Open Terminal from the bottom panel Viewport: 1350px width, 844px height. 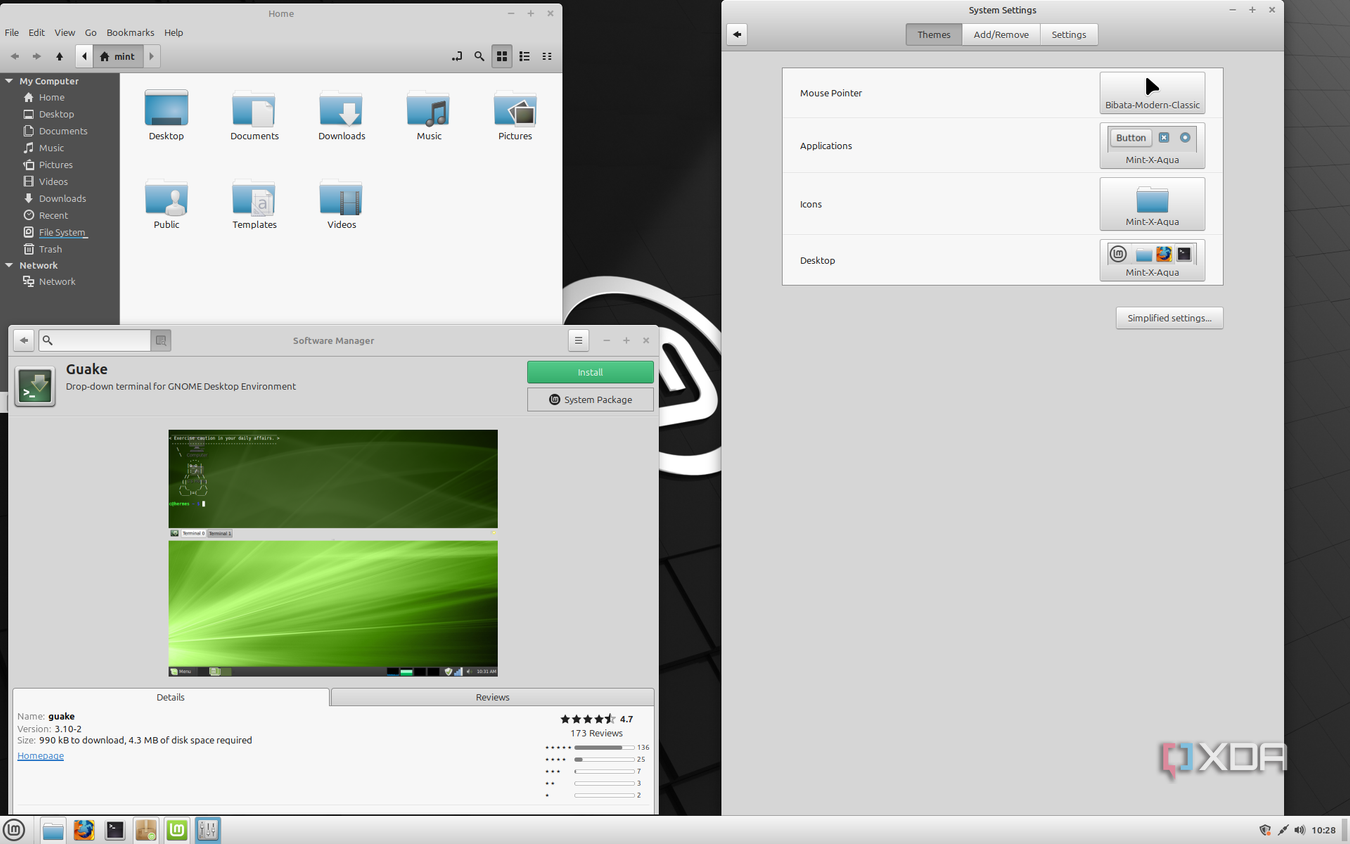115,830
